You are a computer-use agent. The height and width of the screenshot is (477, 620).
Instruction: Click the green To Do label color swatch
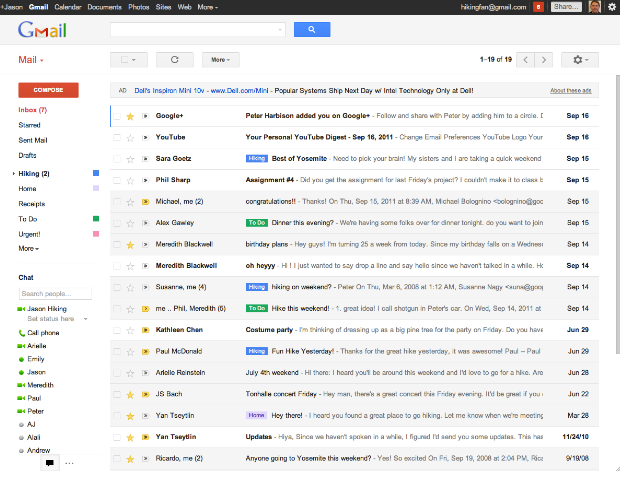96,218
